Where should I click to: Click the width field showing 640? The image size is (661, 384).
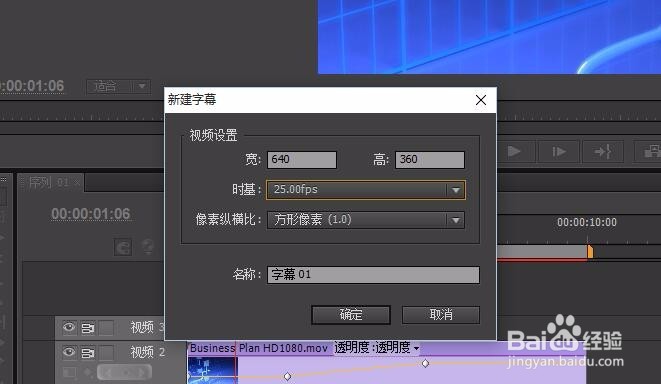click(302, 160)
